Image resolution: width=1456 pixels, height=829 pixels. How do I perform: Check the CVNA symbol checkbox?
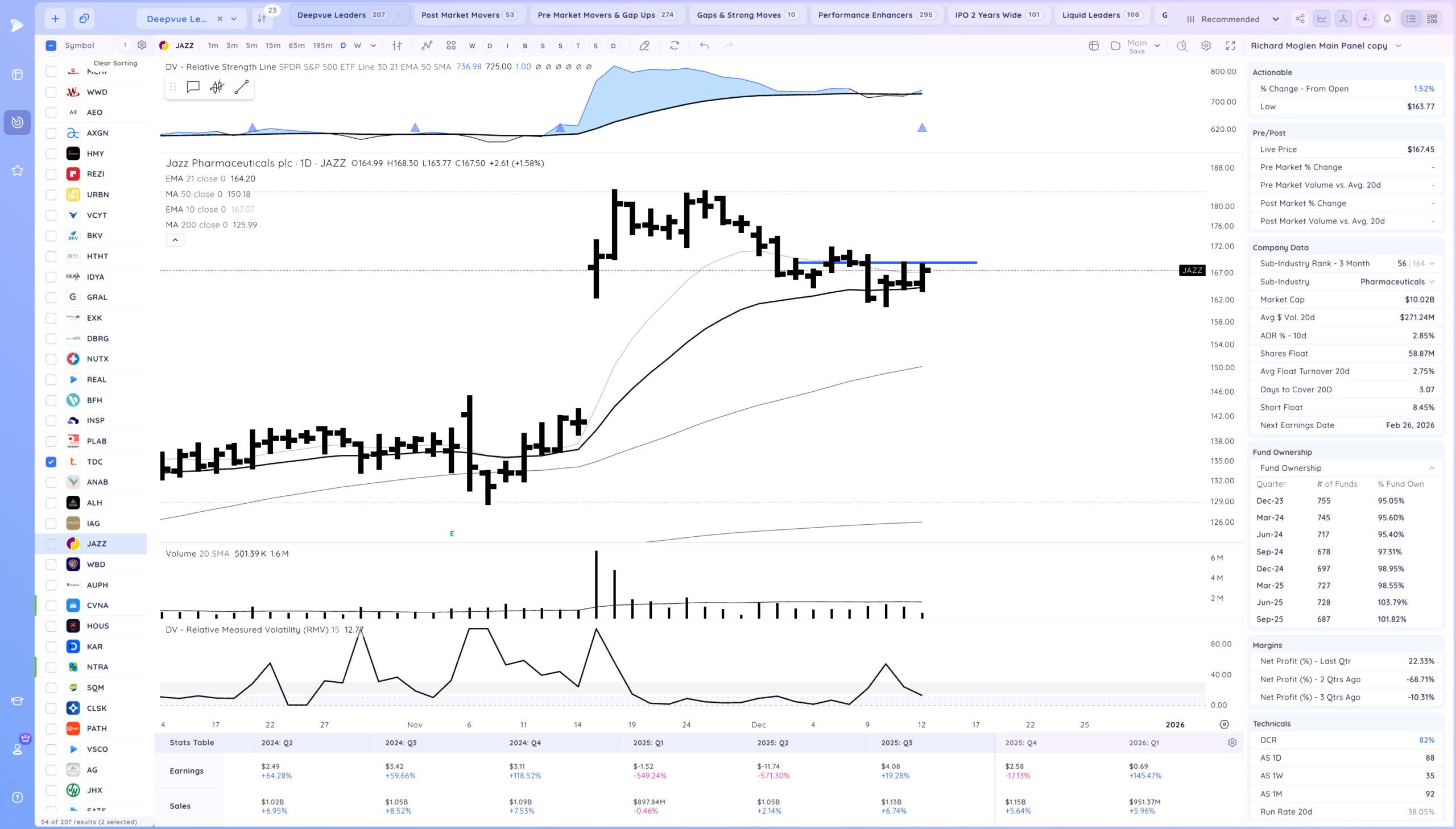(51, 605)
